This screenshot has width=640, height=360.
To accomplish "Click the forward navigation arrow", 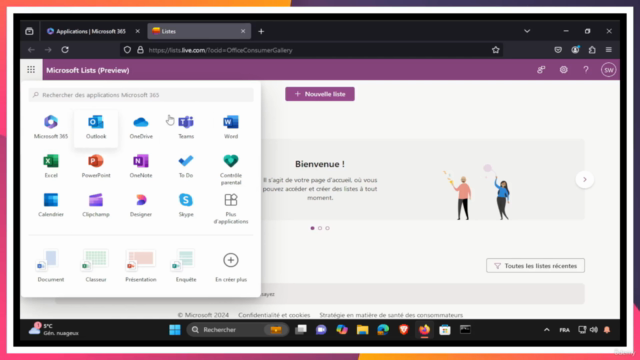I will point(48,50).
